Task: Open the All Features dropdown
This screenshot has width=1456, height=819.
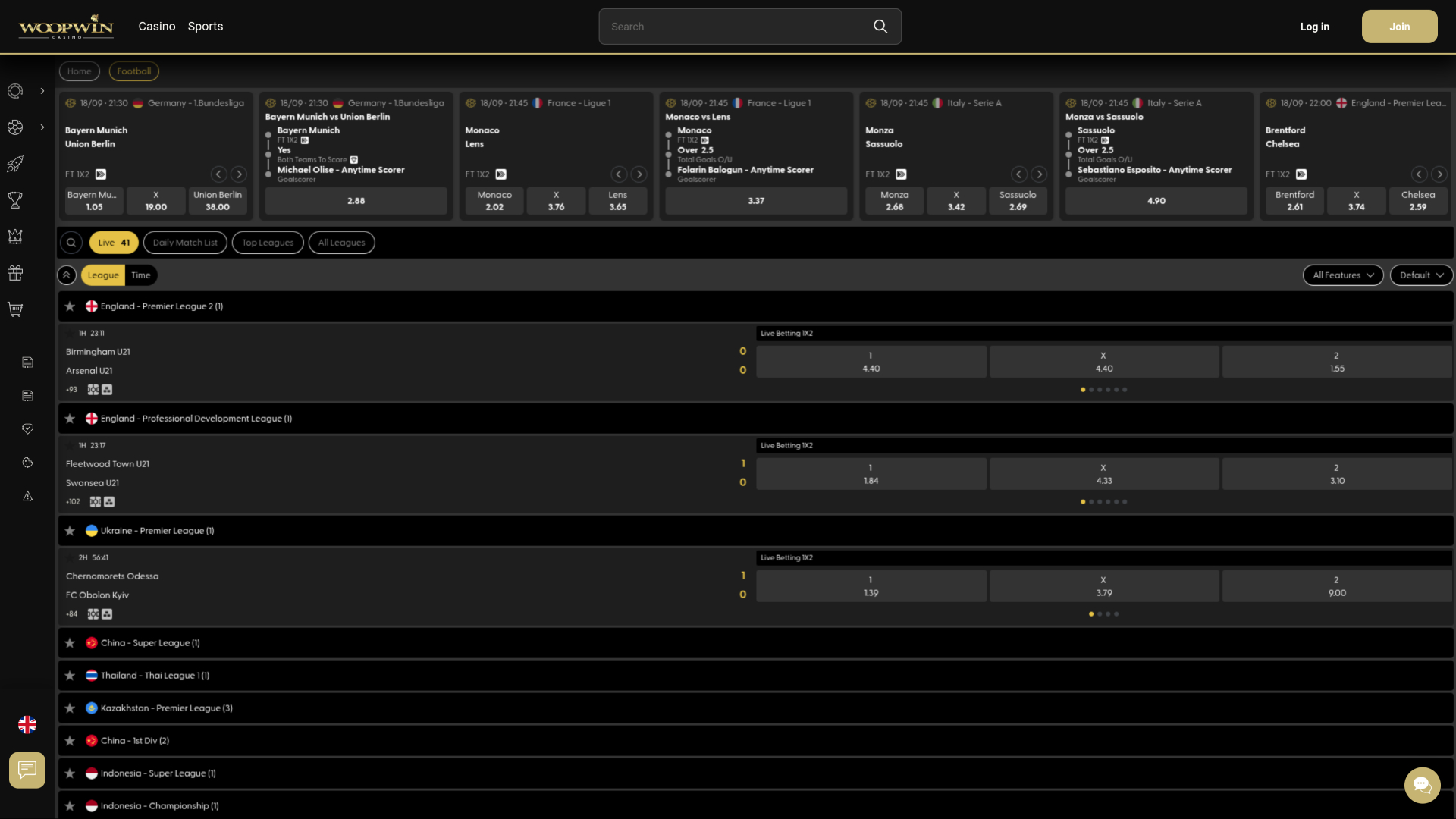Action: pyautogui.click(x=1343, y=275)
